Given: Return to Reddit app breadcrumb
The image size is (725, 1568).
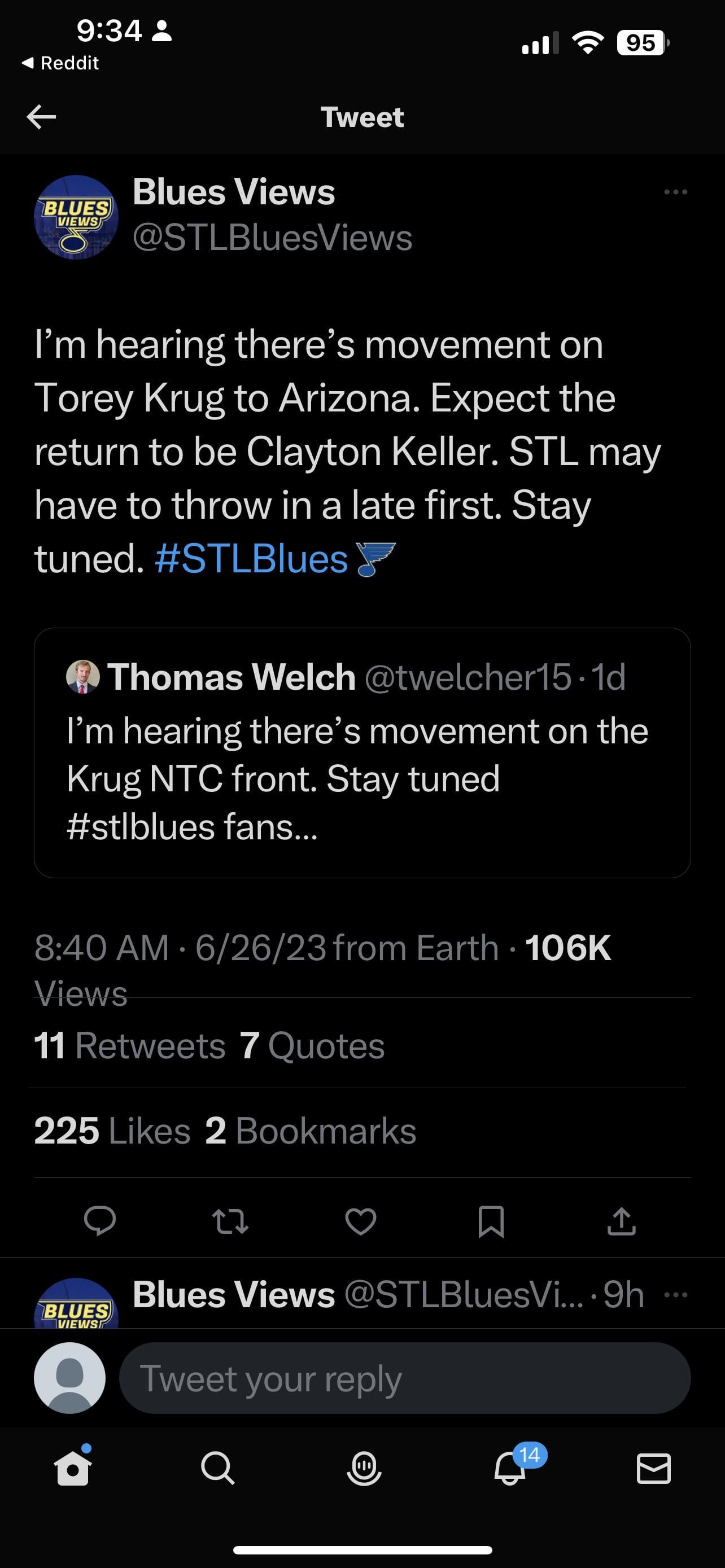Looking at the screenshot, I should click(61, 63).
